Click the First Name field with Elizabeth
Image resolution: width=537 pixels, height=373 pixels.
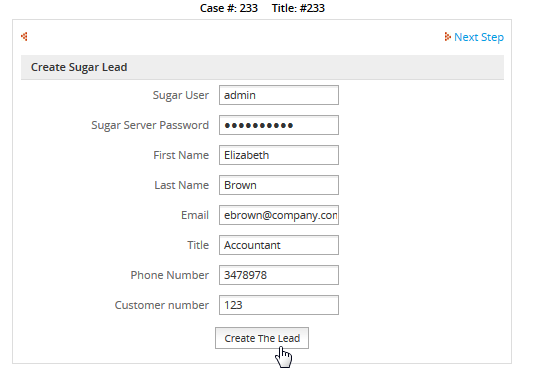pos(279,155)
